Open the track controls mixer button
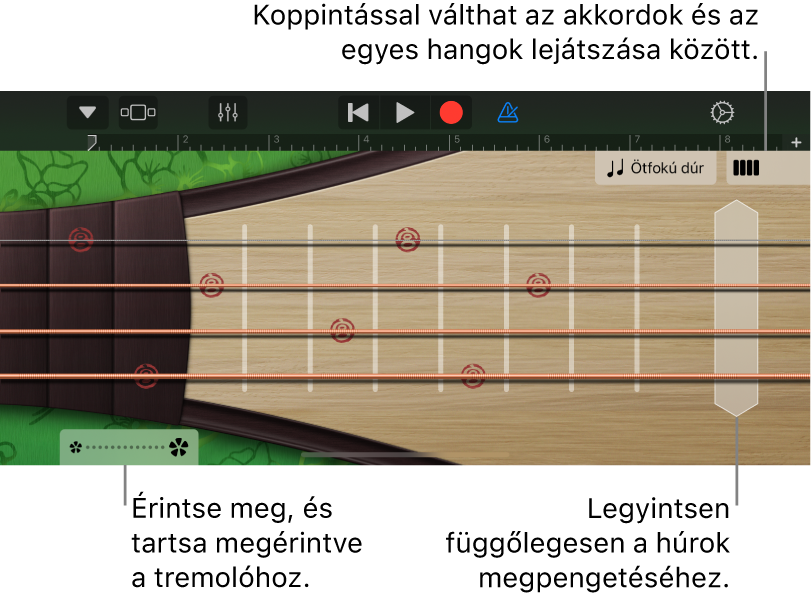The width and height of the screenshot is (811, 604). pos(228,112)
